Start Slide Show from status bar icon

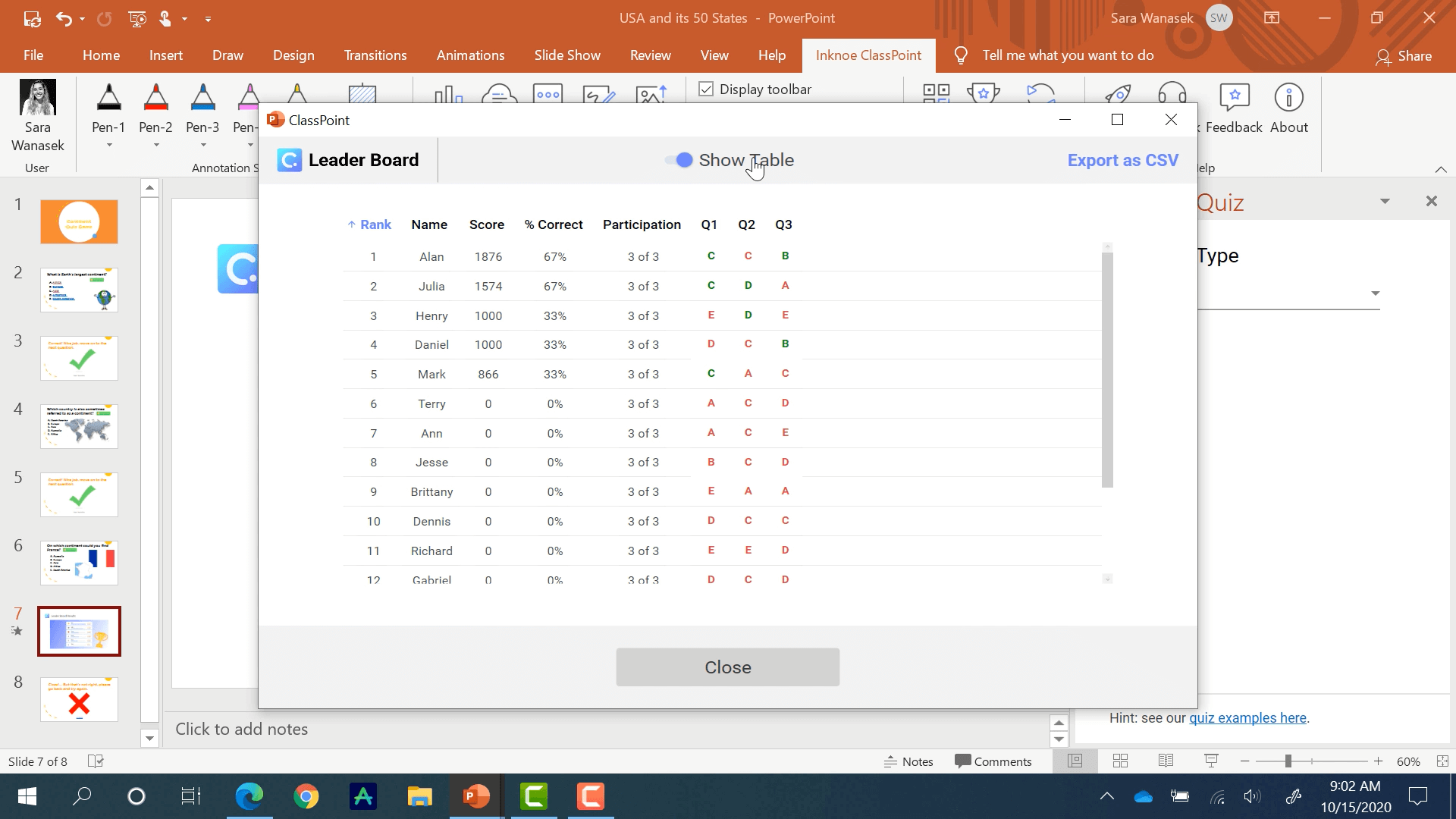pyautogui.click(x=1211, y=761)
